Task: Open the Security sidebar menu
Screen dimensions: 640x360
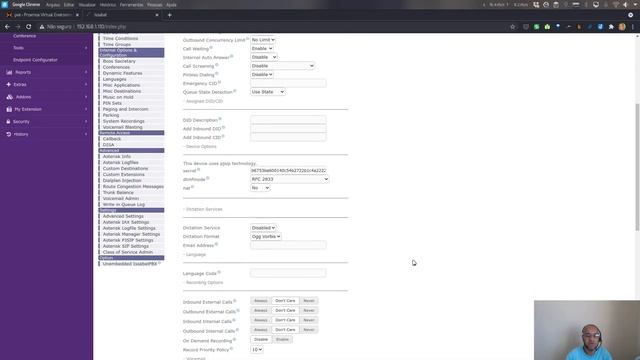Action: tap(47, 122)
